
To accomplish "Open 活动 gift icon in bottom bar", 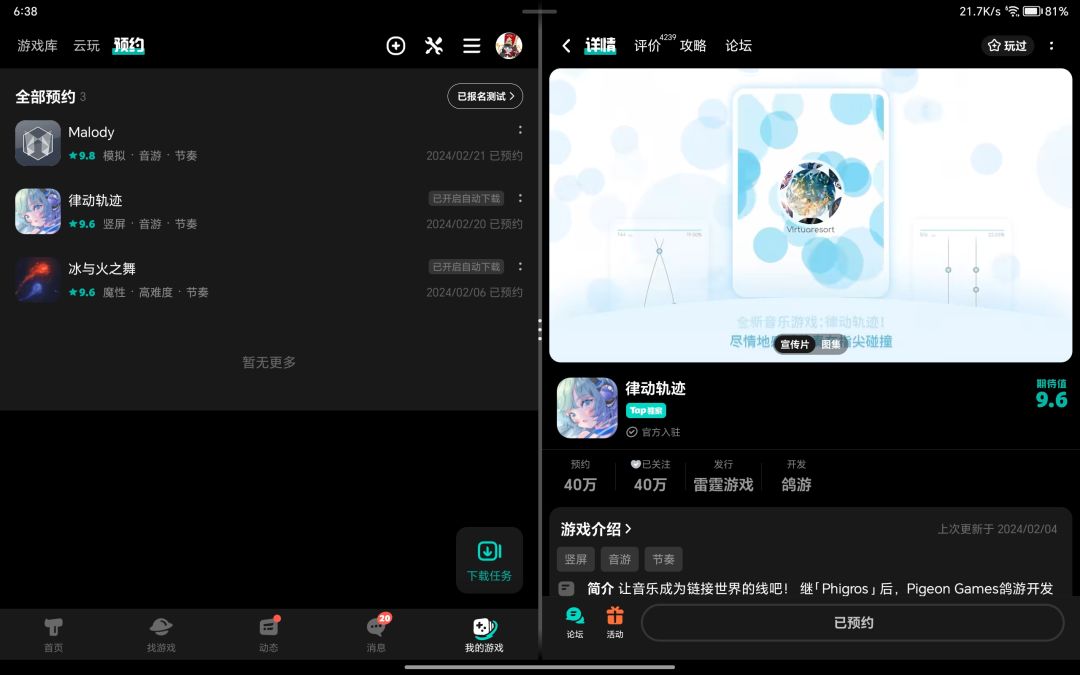I will point(614,623).
